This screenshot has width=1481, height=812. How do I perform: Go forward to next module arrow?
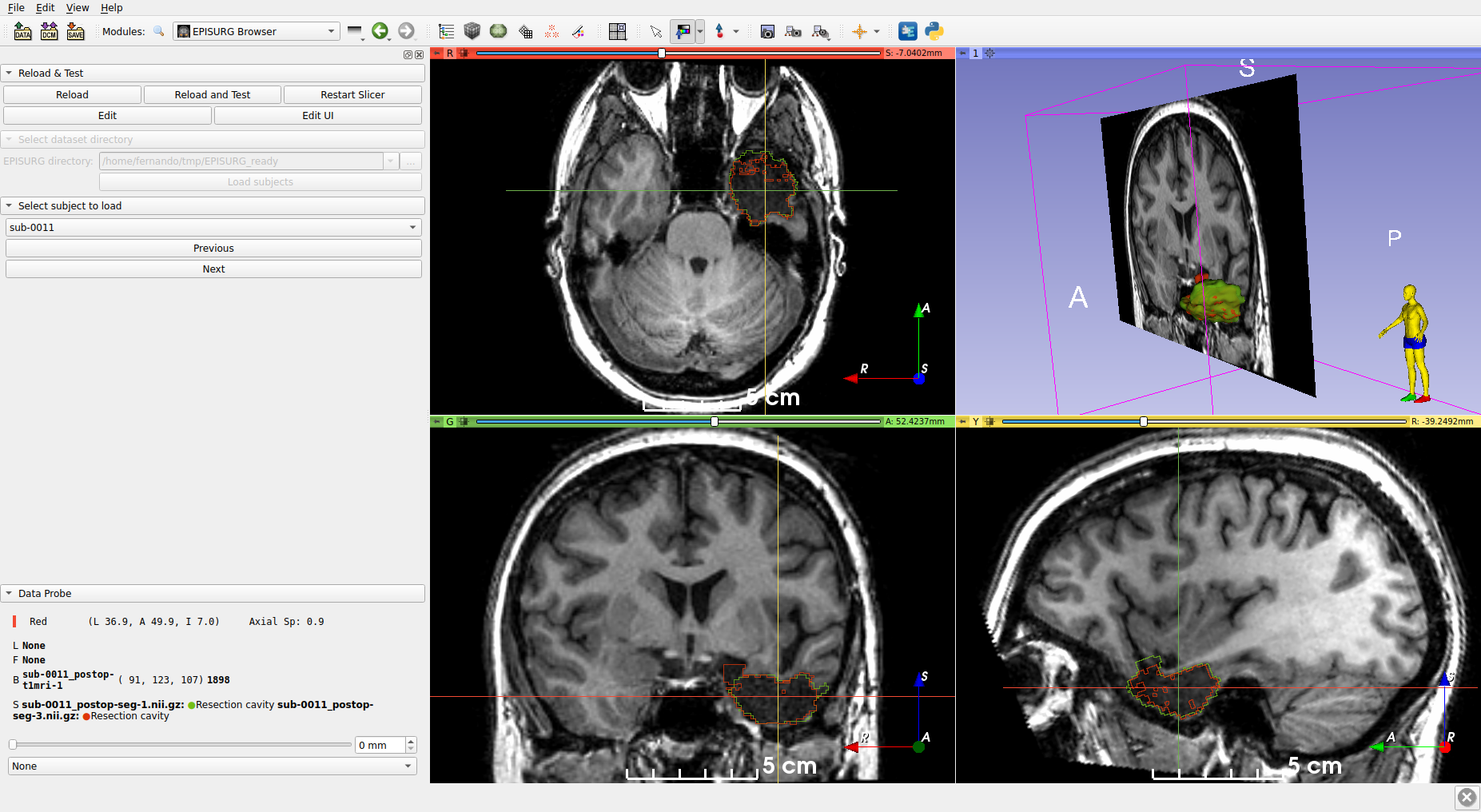(x=407, y=31)
